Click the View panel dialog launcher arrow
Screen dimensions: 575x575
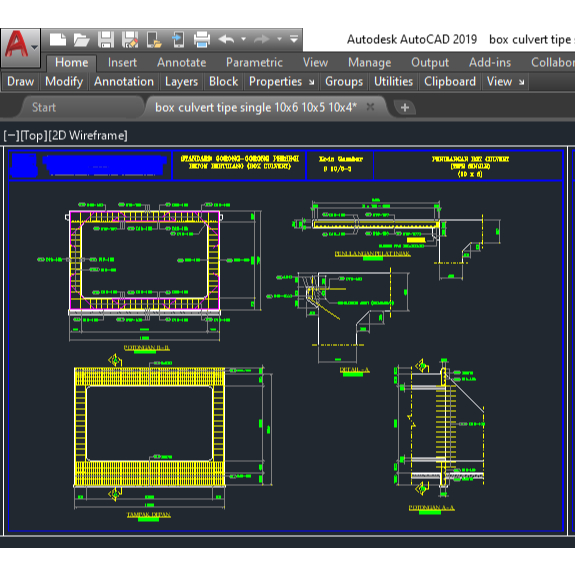(x=521, y=82)
